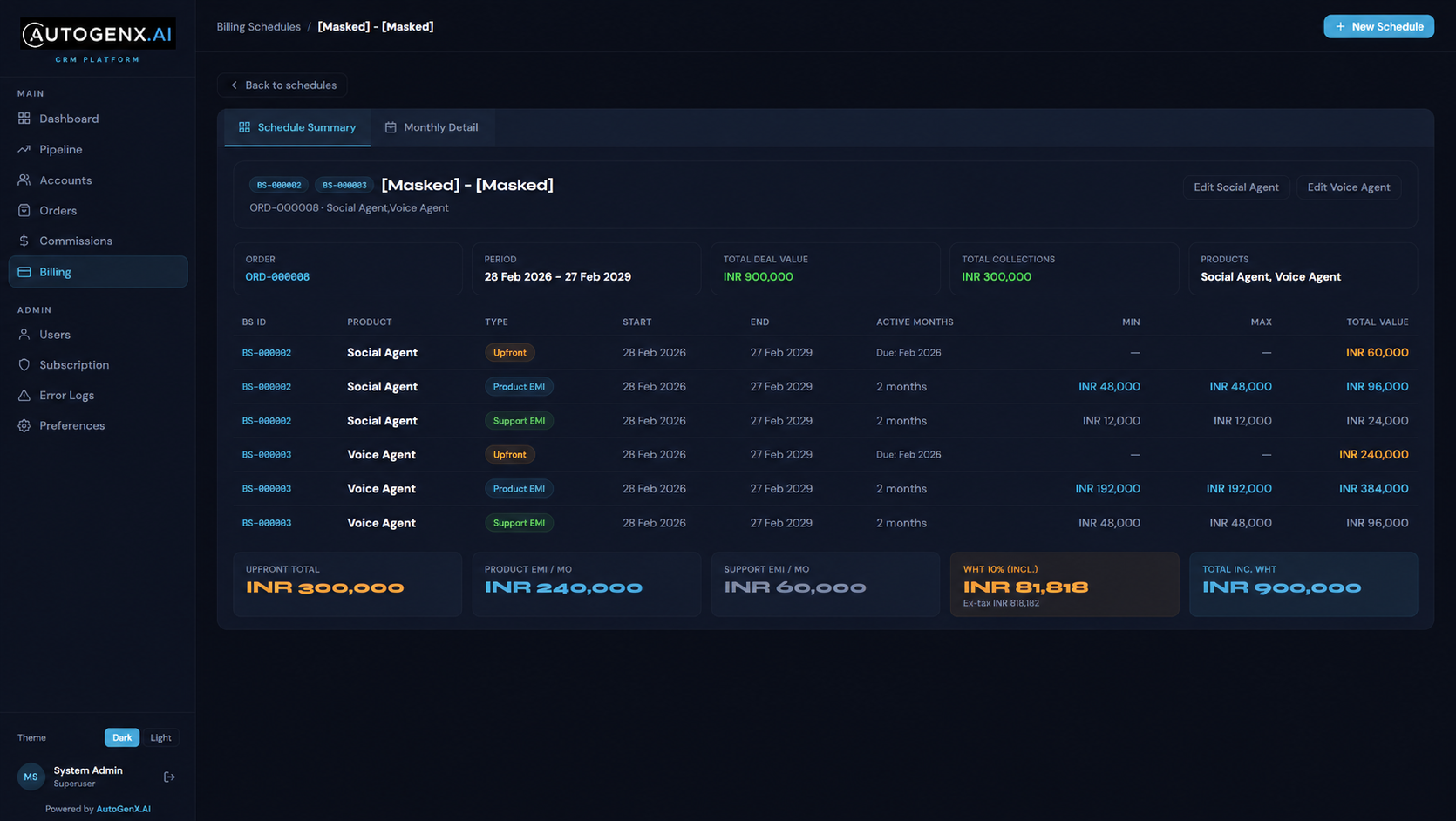The image size is (1456, 821).
Task: Open Pipeline from sidebar
Action: coord(98,149)
